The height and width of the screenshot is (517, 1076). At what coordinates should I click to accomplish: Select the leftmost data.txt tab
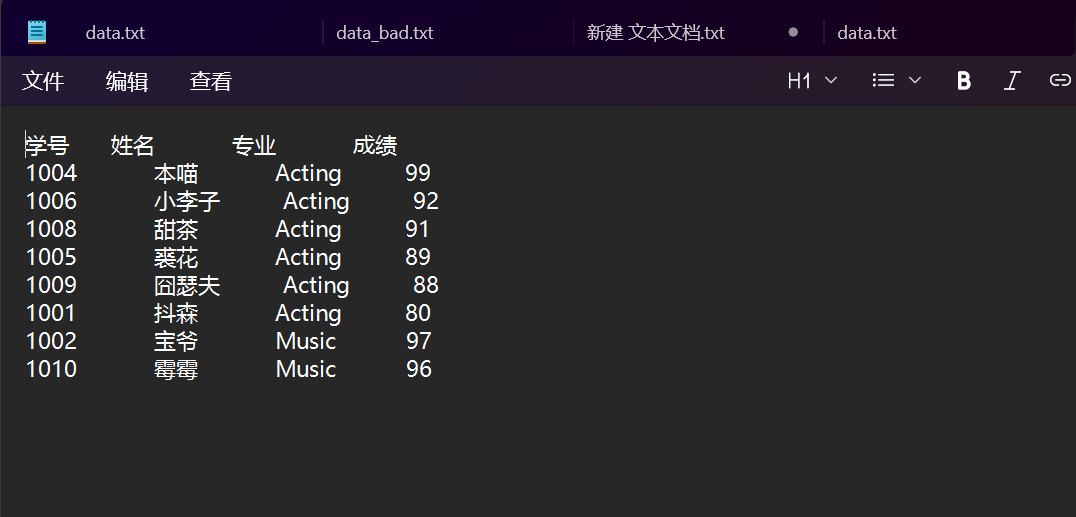115,33
